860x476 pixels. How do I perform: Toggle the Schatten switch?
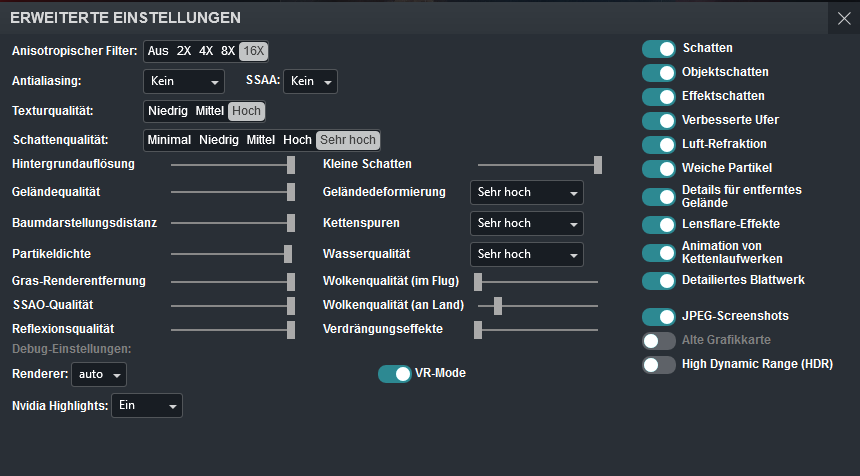pyautogui.click(x=659, y=48)
